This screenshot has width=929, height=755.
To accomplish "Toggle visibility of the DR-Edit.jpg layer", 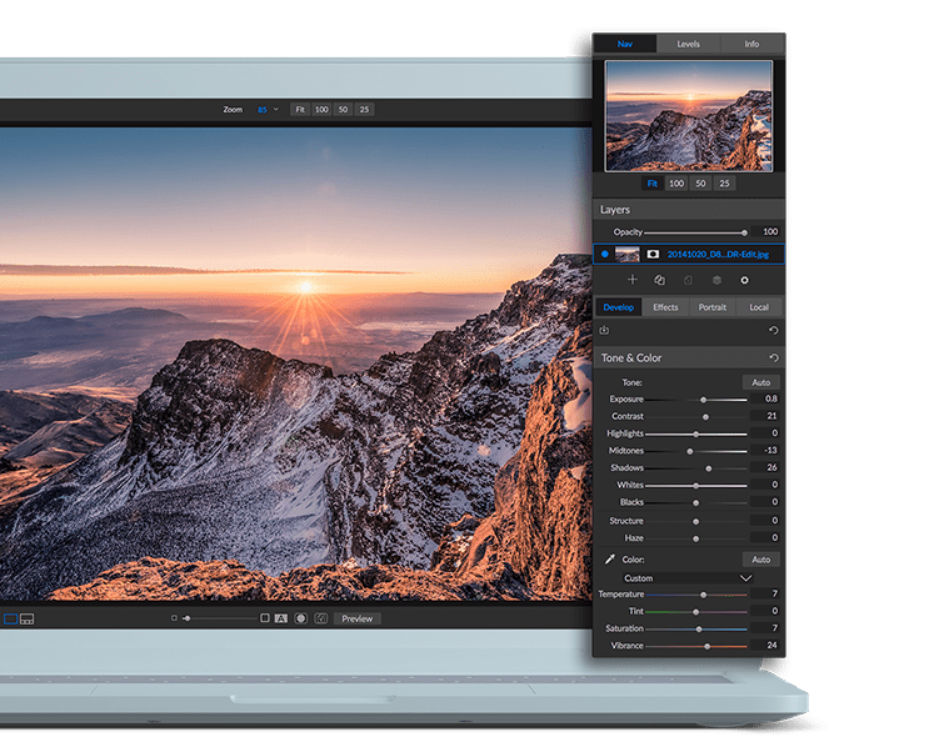I will [x=604, y=254].
